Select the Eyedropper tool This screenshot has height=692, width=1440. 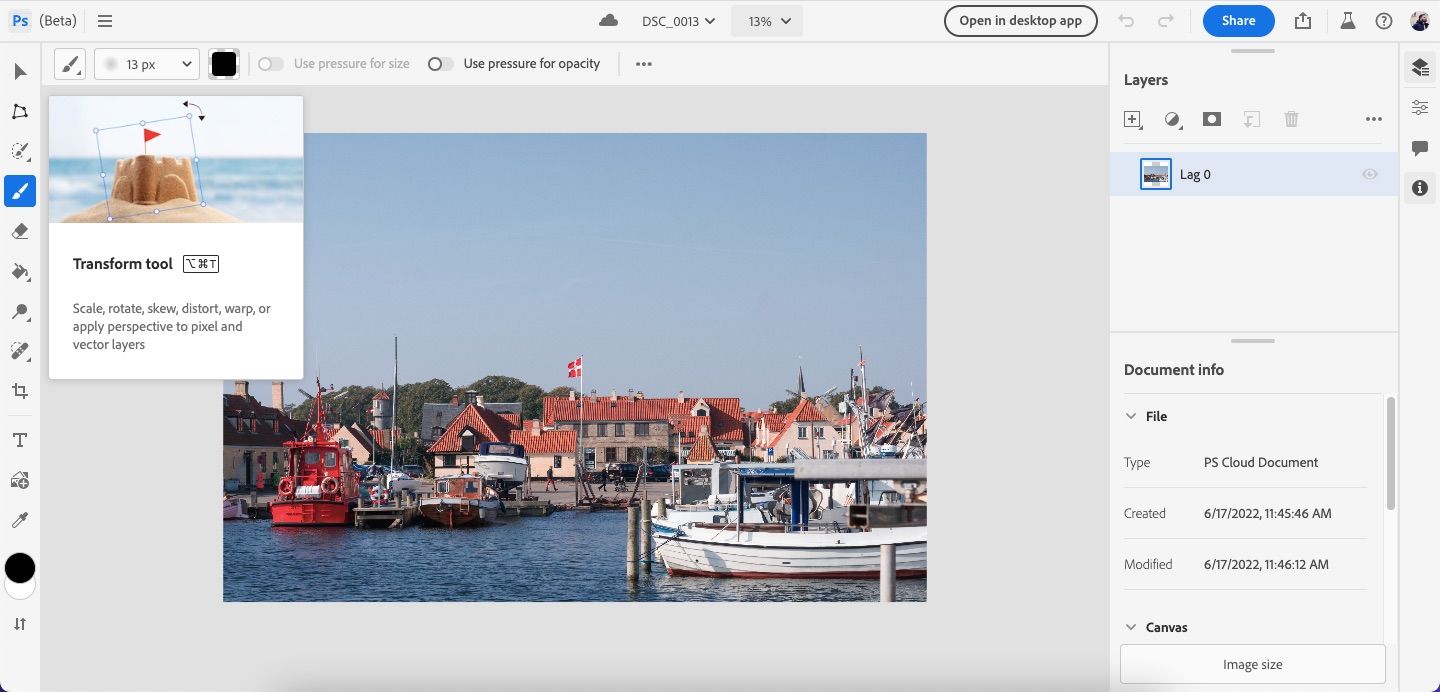[20, 520]
